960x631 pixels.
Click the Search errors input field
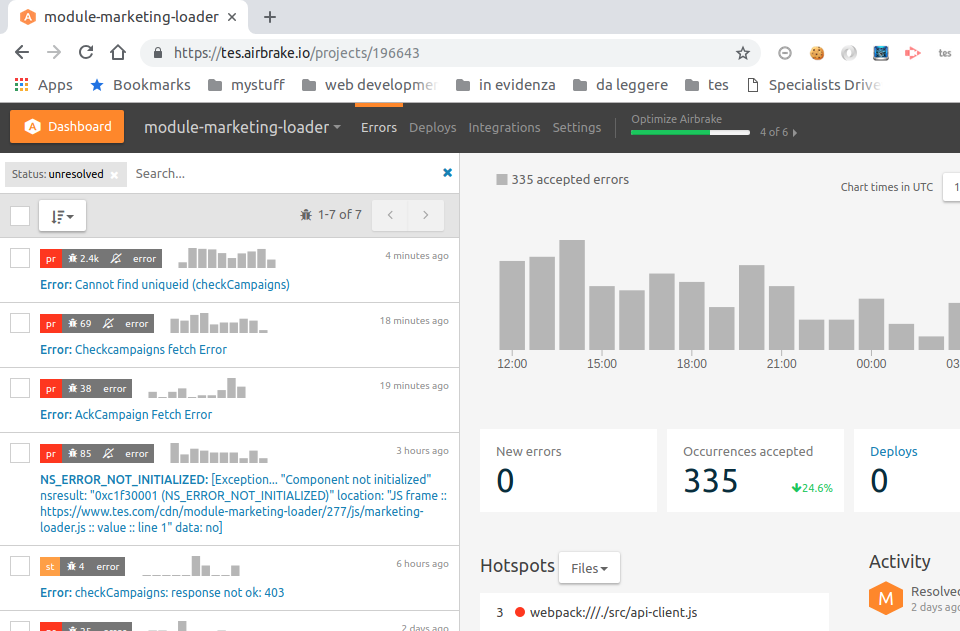[x=283, y=174]
